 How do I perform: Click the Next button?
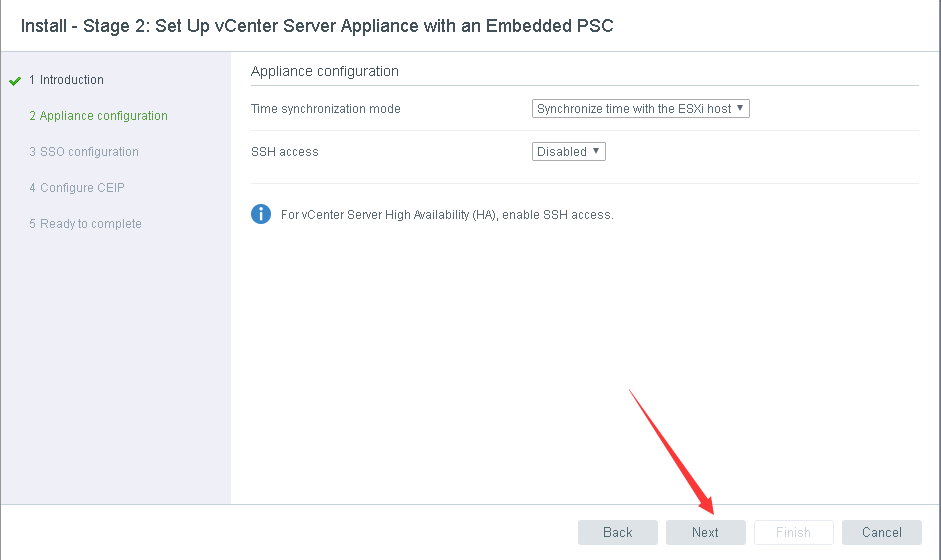click(x=705, y=532)
